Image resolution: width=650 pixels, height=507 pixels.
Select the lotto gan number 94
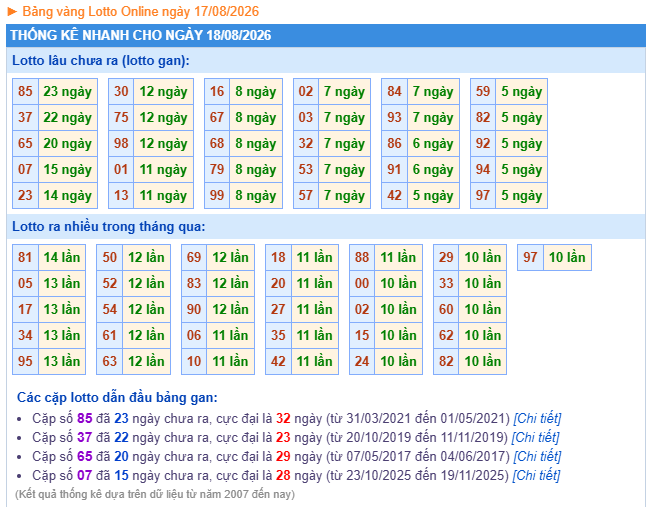pyautogui.click(x=483, y=169)
